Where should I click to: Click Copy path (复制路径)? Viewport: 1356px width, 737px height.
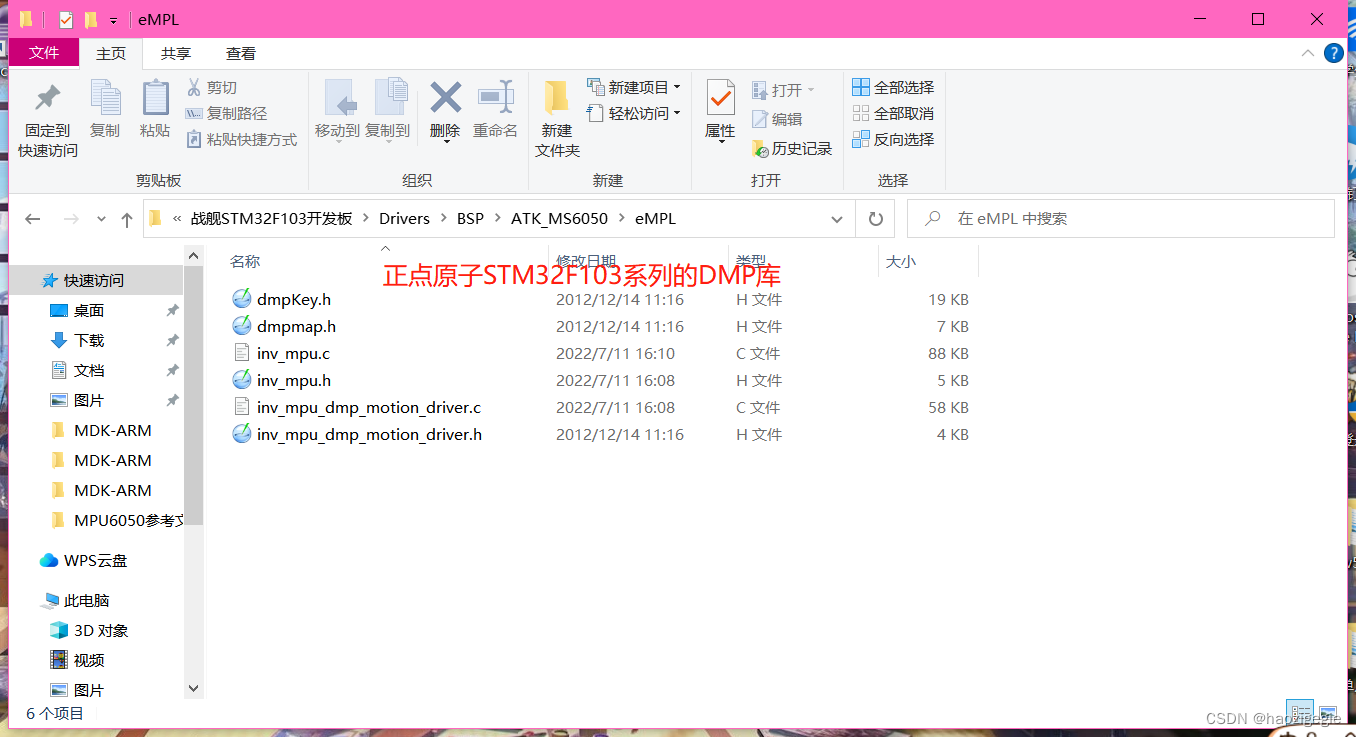[x=227, y=114]
